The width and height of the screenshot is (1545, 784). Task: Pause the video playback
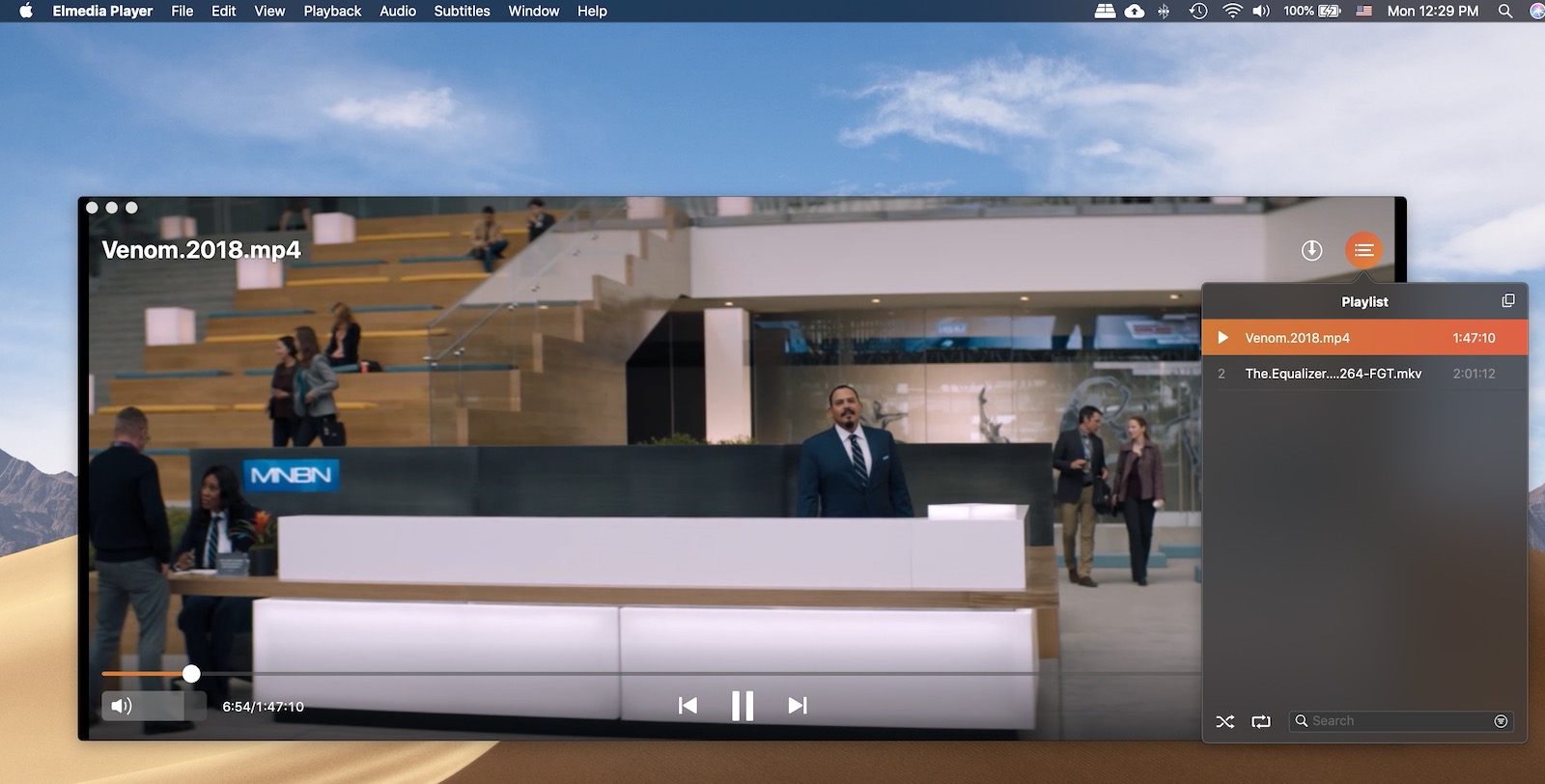click(742, 706)
